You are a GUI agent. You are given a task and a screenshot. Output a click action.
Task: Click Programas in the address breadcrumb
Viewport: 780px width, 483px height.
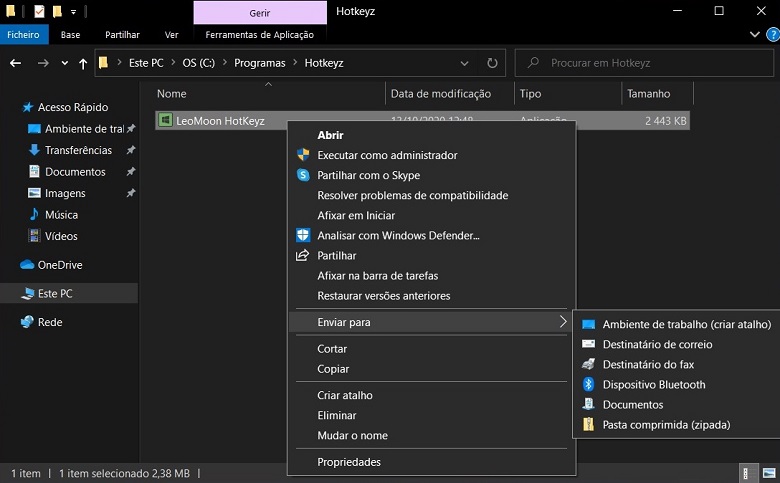(260, 63)
